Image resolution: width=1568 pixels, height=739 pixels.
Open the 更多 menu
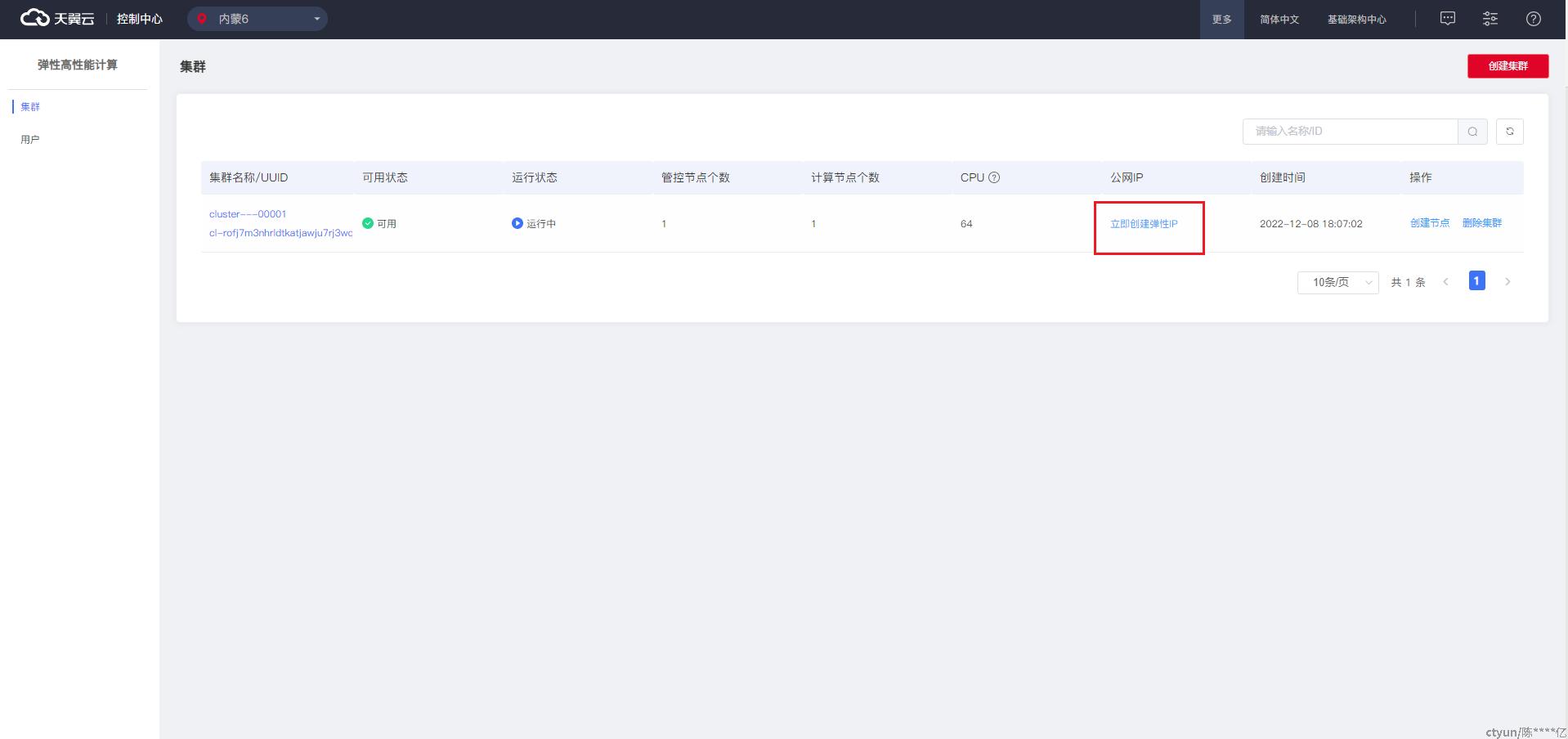click(x=1221, y=20)
